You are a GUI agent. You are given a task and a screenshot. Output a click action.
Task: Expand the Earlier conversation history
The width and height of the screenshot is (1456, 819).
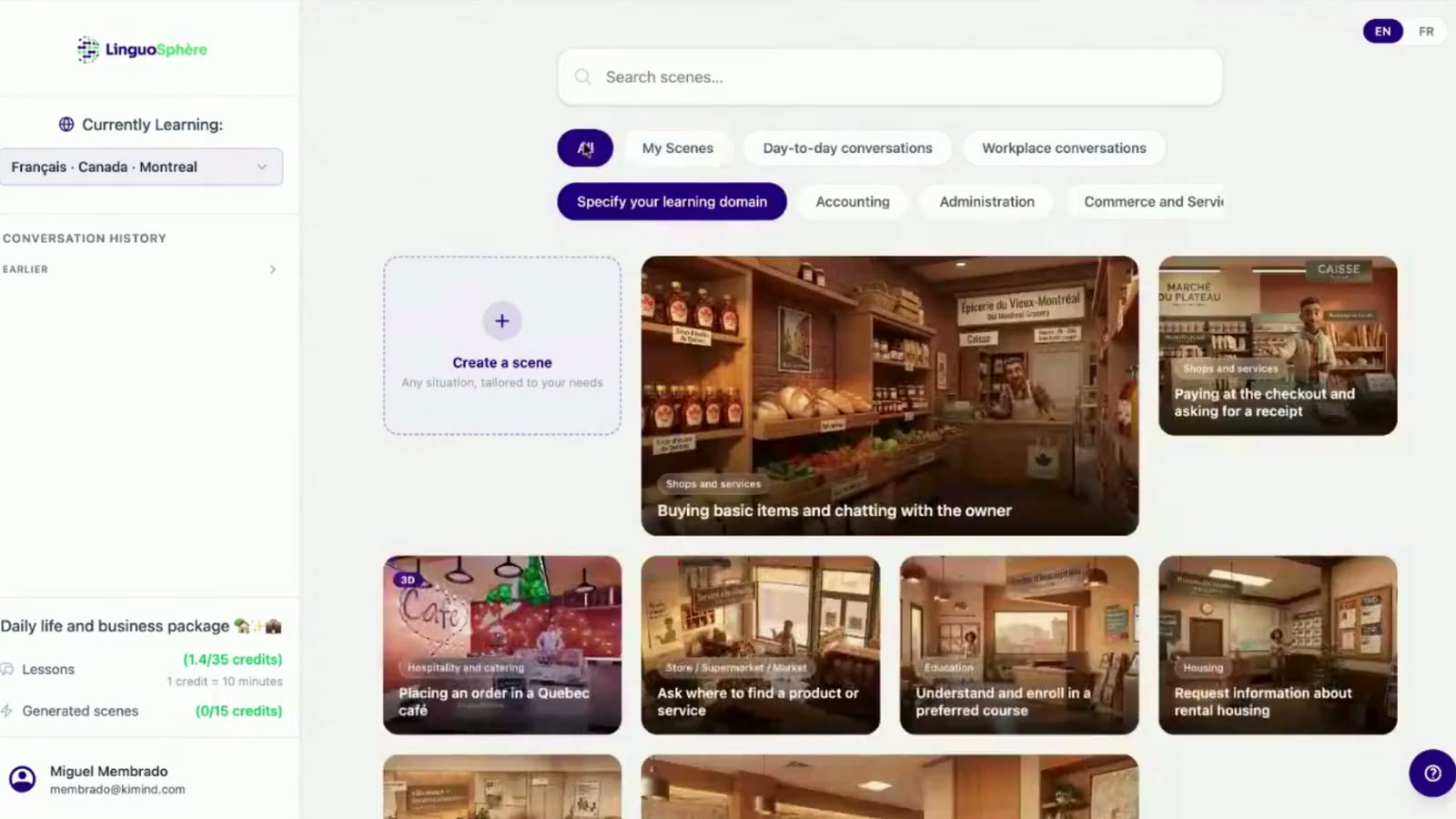272,269
